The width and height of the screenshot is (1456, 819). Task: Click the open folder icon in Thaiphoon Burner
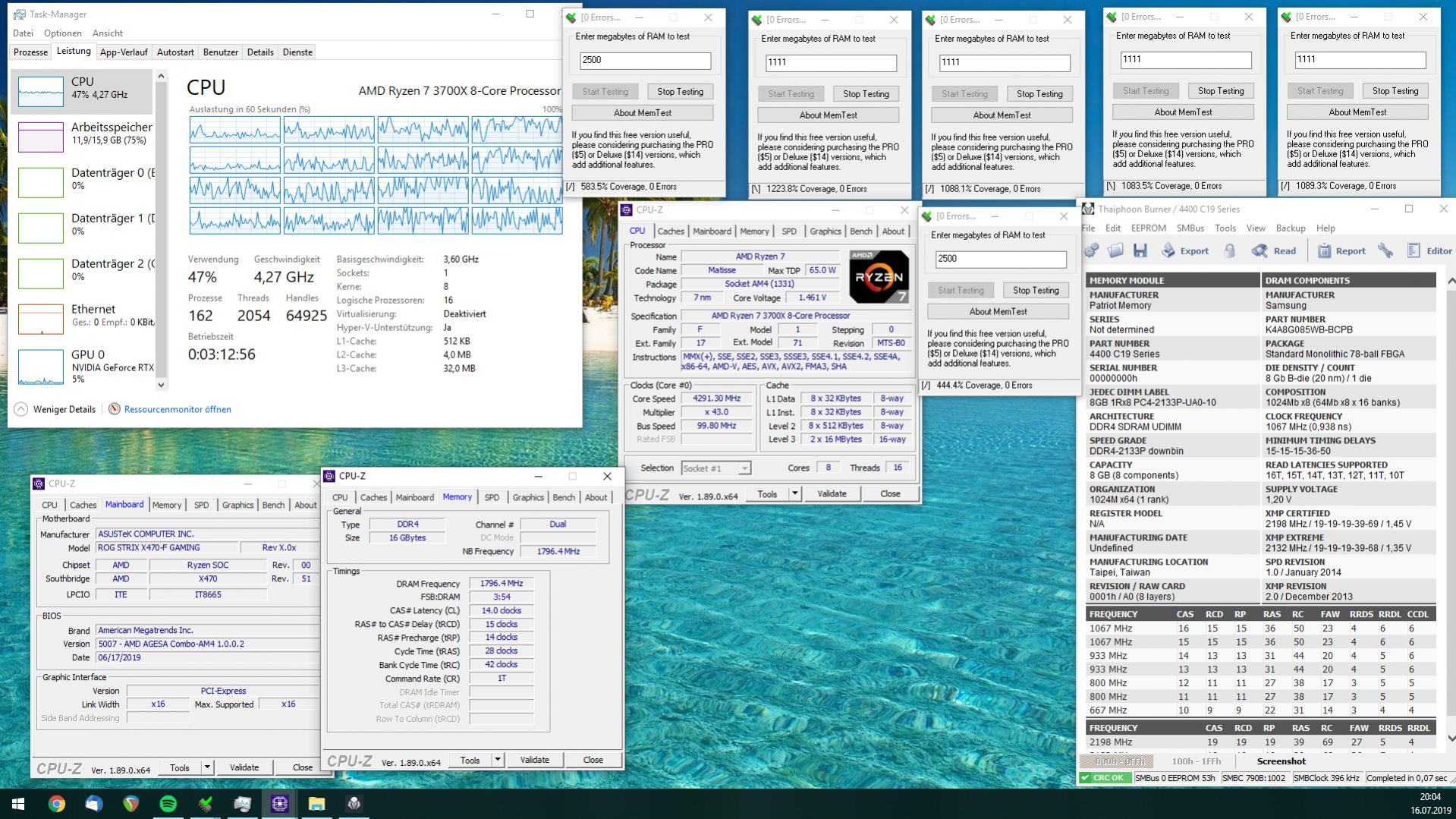(1115, 250)
